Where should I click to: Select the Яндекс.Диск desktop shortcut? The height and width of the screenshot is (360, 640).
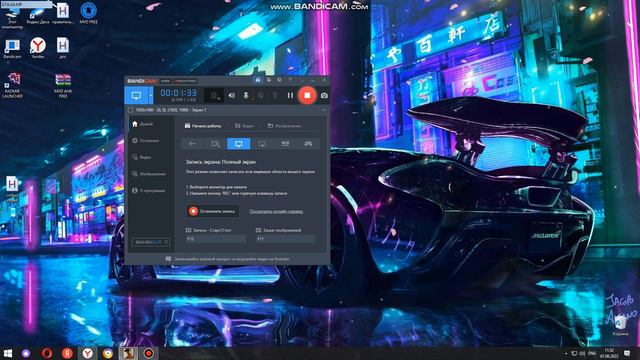(38, 16)
